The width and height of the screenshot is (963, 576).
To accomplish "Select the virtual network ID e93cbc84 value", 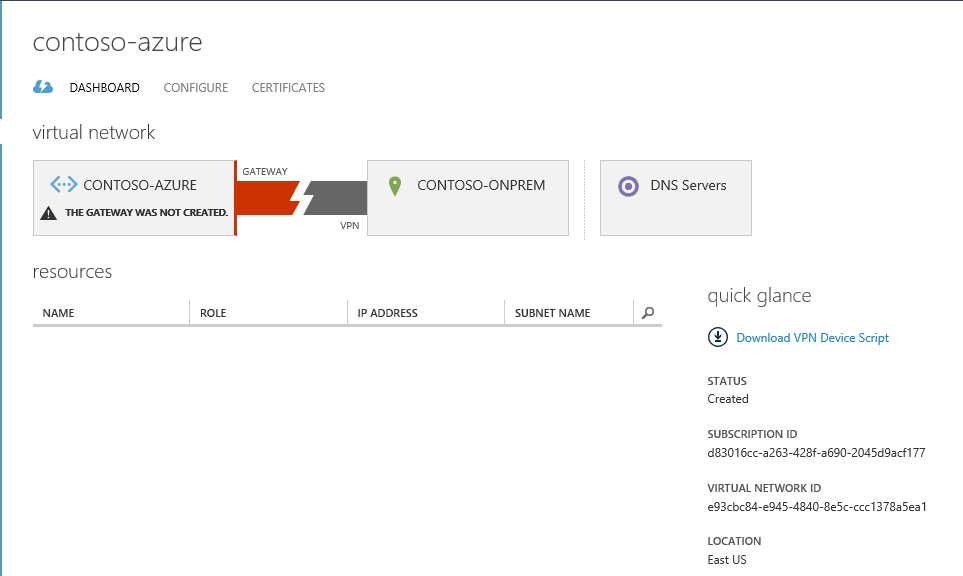I will click(817, 507).
